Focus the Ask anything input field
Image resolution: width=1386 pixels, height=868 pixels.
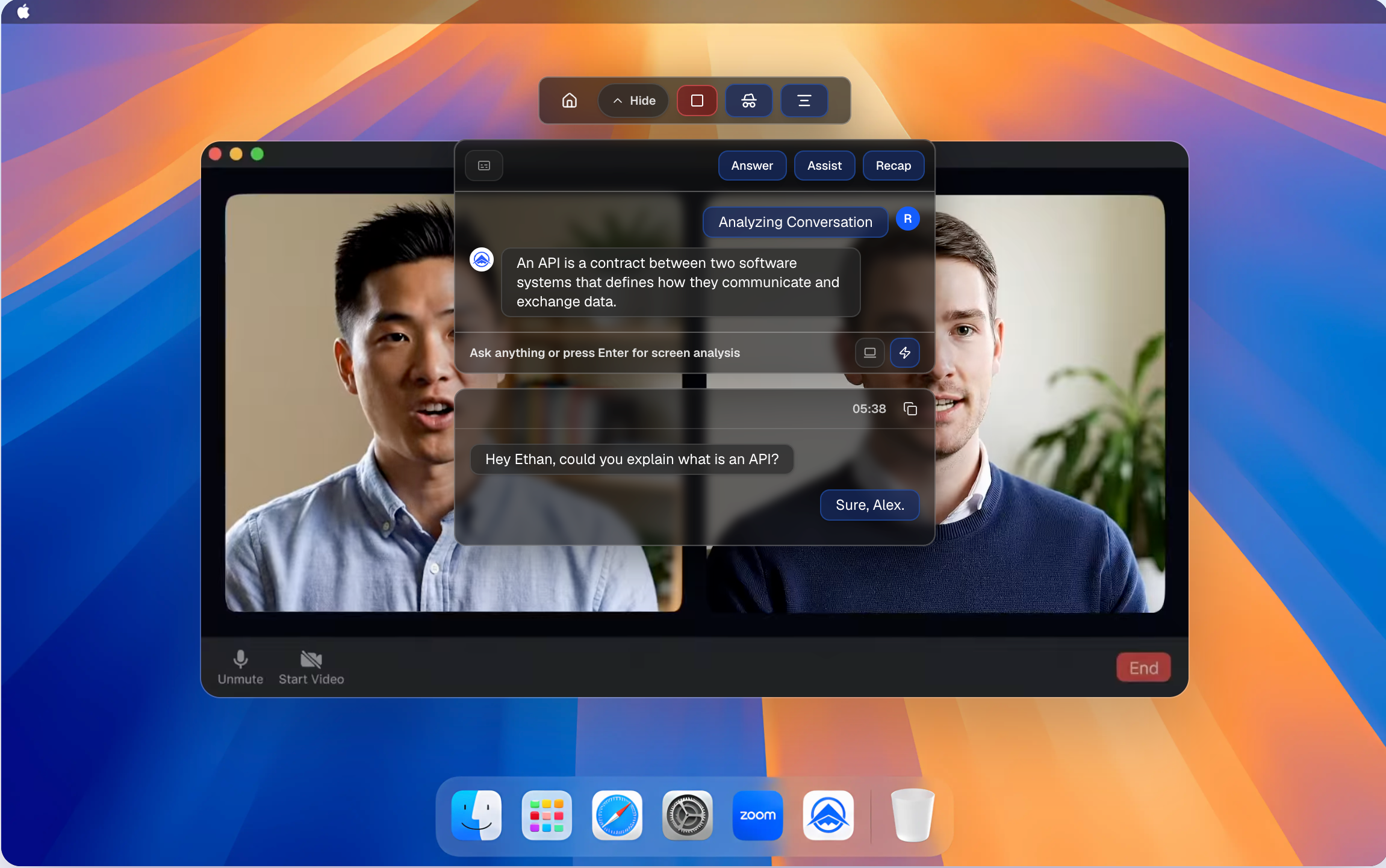point(656,353)
